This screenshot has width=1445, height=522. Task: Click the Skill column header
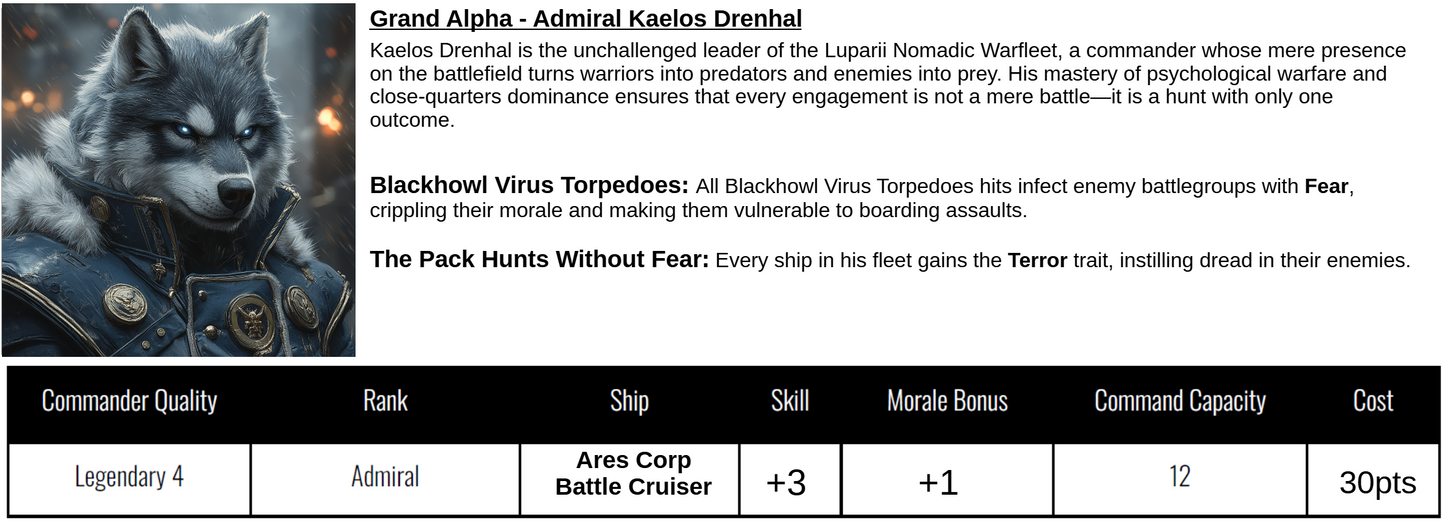[x=789, y=401]
